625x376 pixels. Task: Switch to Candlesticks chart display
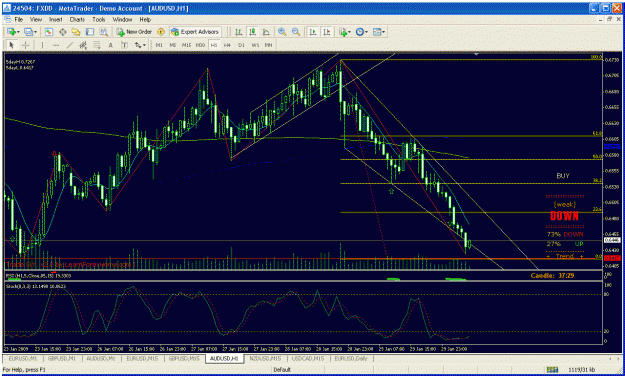click(252, 32)
